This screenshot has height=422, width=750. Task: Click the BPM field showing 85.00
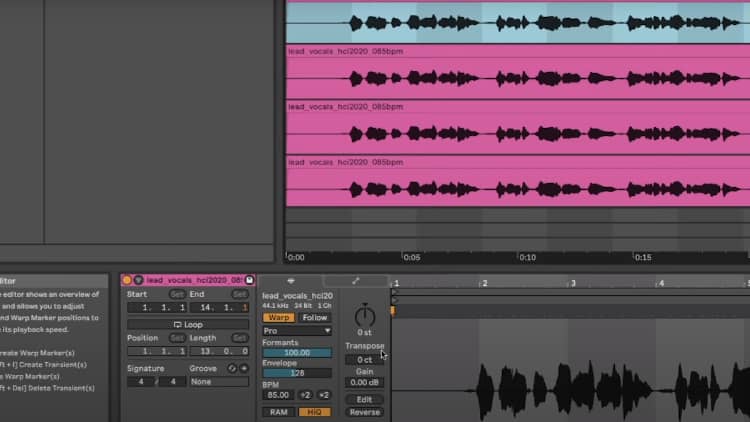[x=278, y=395]
